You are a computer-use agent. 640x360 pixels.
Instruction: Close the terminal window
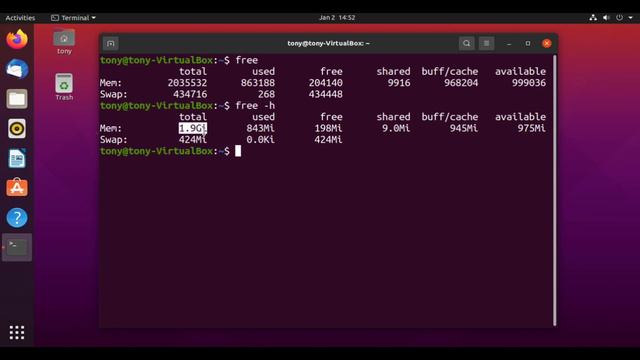pos(547,43)
